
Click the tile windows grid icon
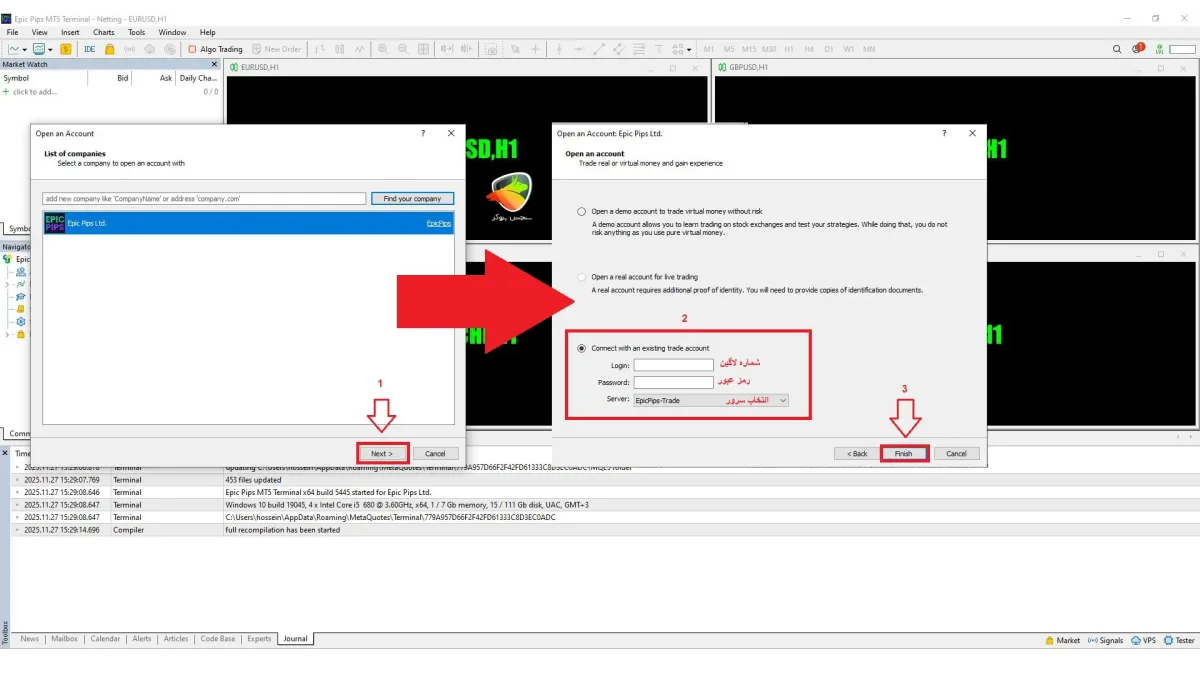(423, 49)
